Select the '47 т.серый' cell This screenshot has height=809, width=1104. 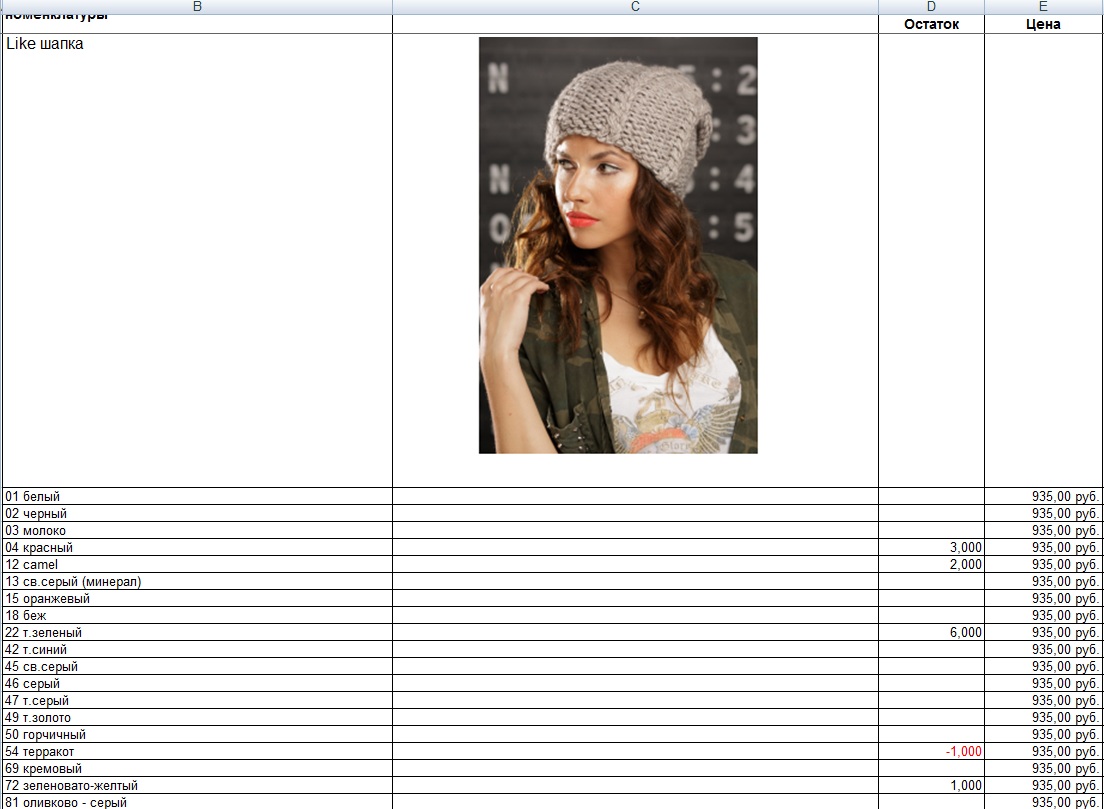(197, 700)
